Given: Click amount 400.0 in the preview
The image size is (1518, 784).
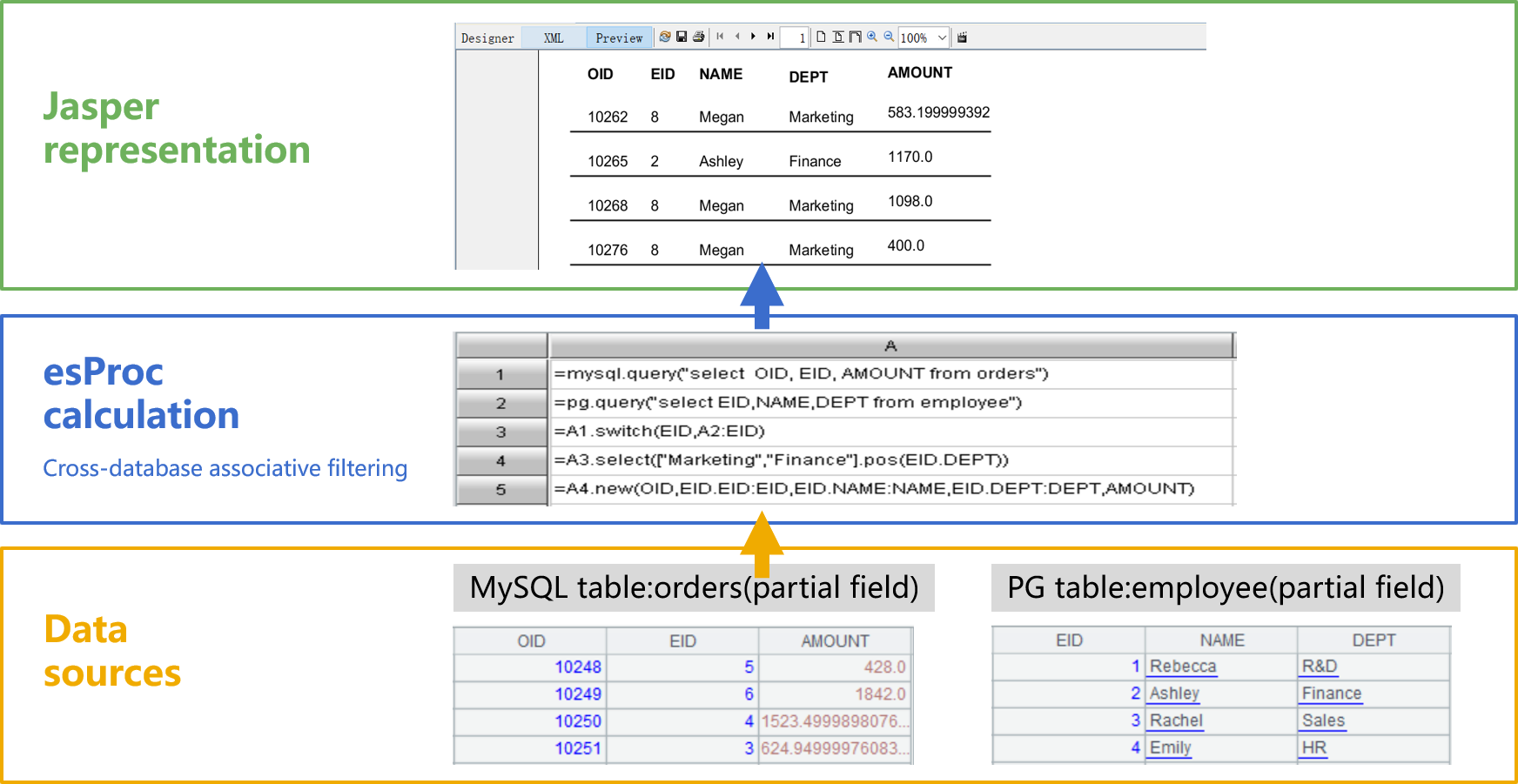Looking at the screenshot, I should click(x=905, y=245).
